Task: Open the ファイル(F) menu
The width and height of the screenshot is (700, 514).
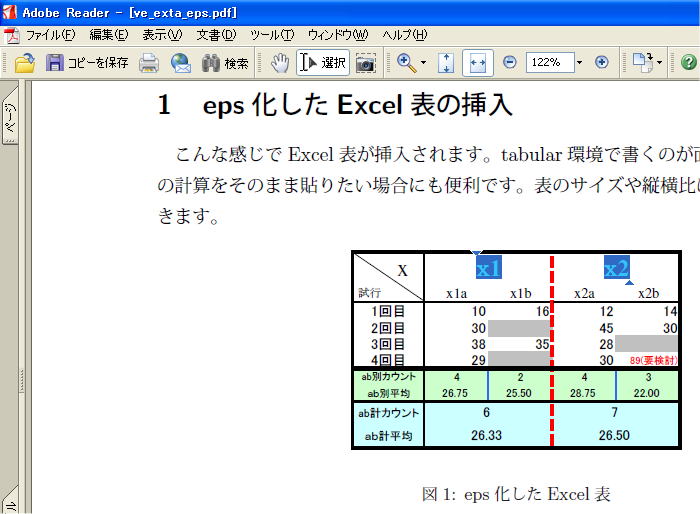Action: [50, 35]
